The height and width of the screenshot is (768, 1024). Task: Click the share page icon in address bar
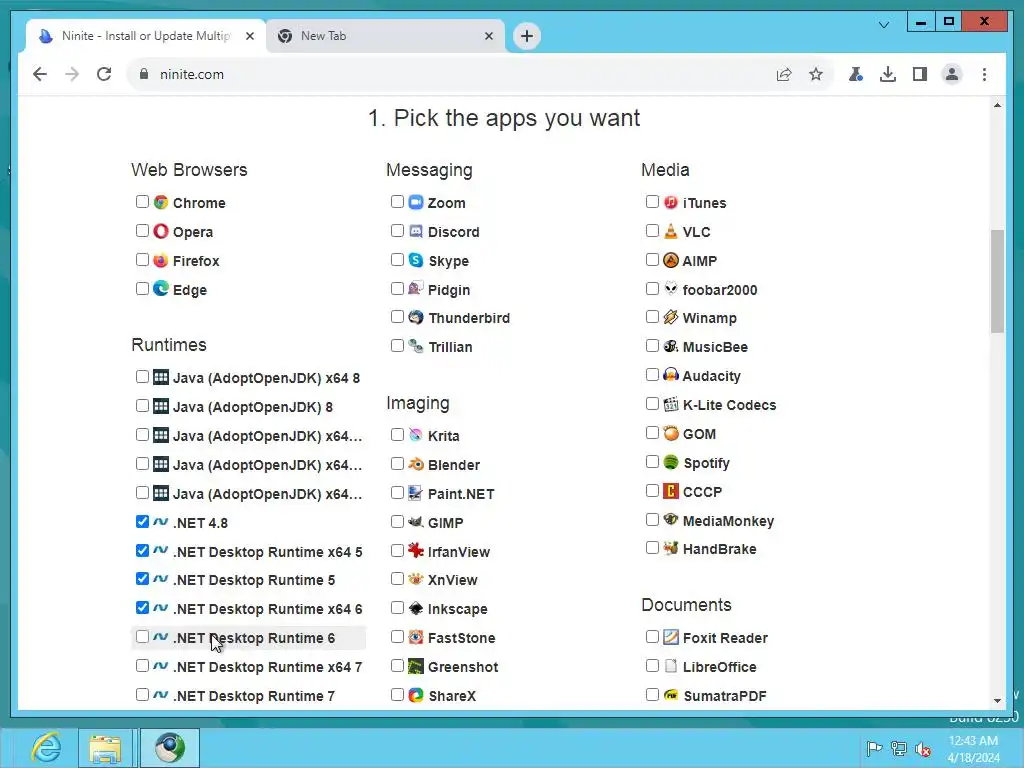(x=784, y=74)
